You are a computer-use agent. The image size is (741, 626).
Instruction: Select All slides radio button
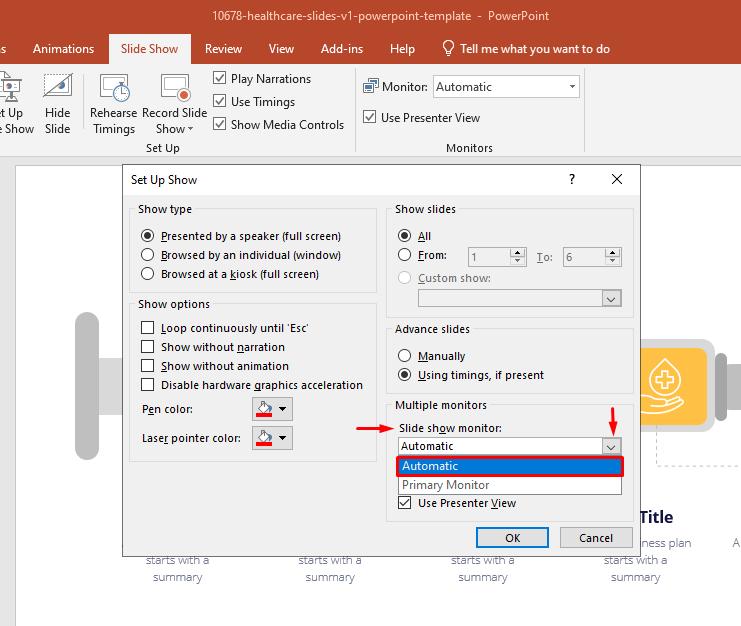[404, 235]
